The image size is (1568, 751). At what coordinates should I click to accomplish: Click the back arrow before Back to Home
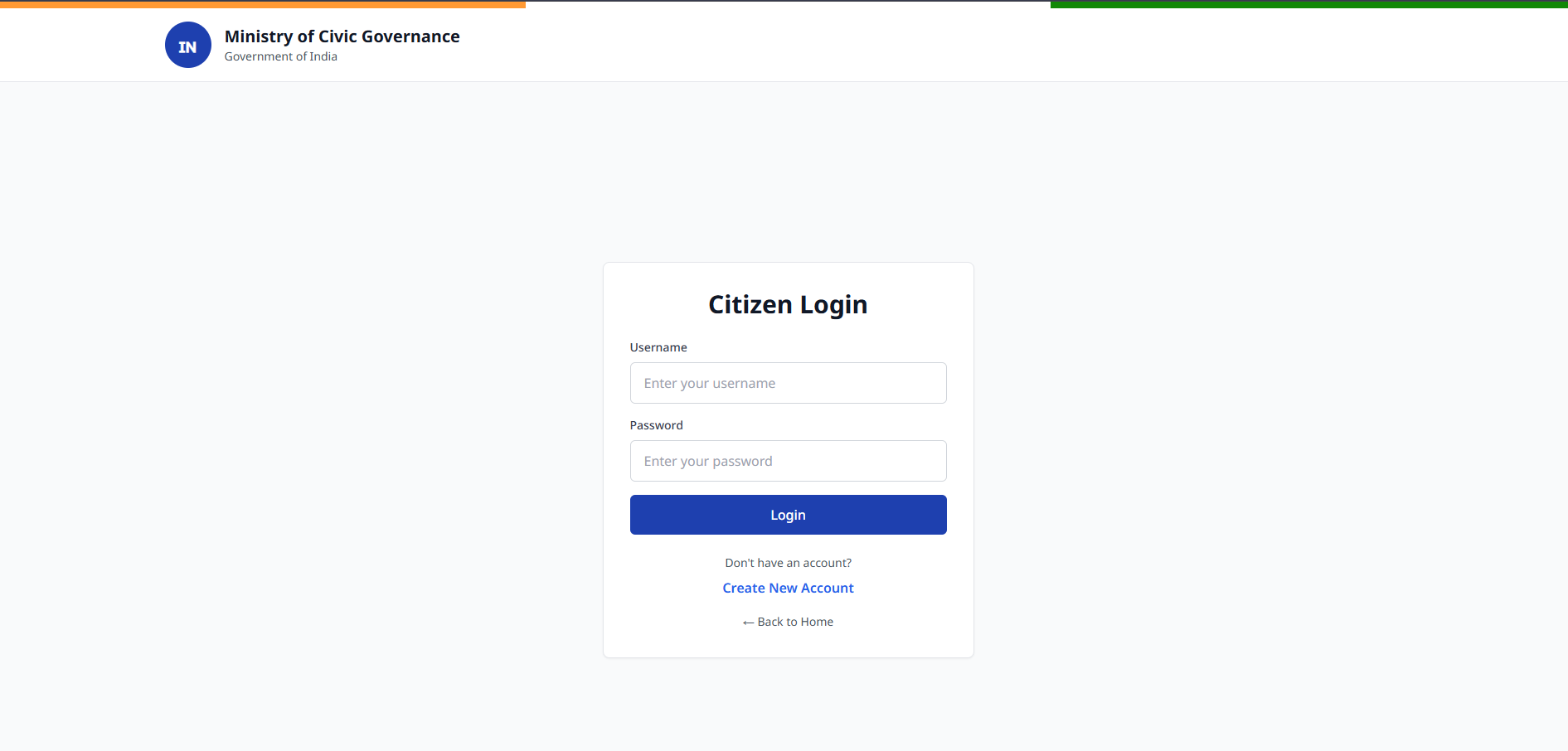(747, 622)
